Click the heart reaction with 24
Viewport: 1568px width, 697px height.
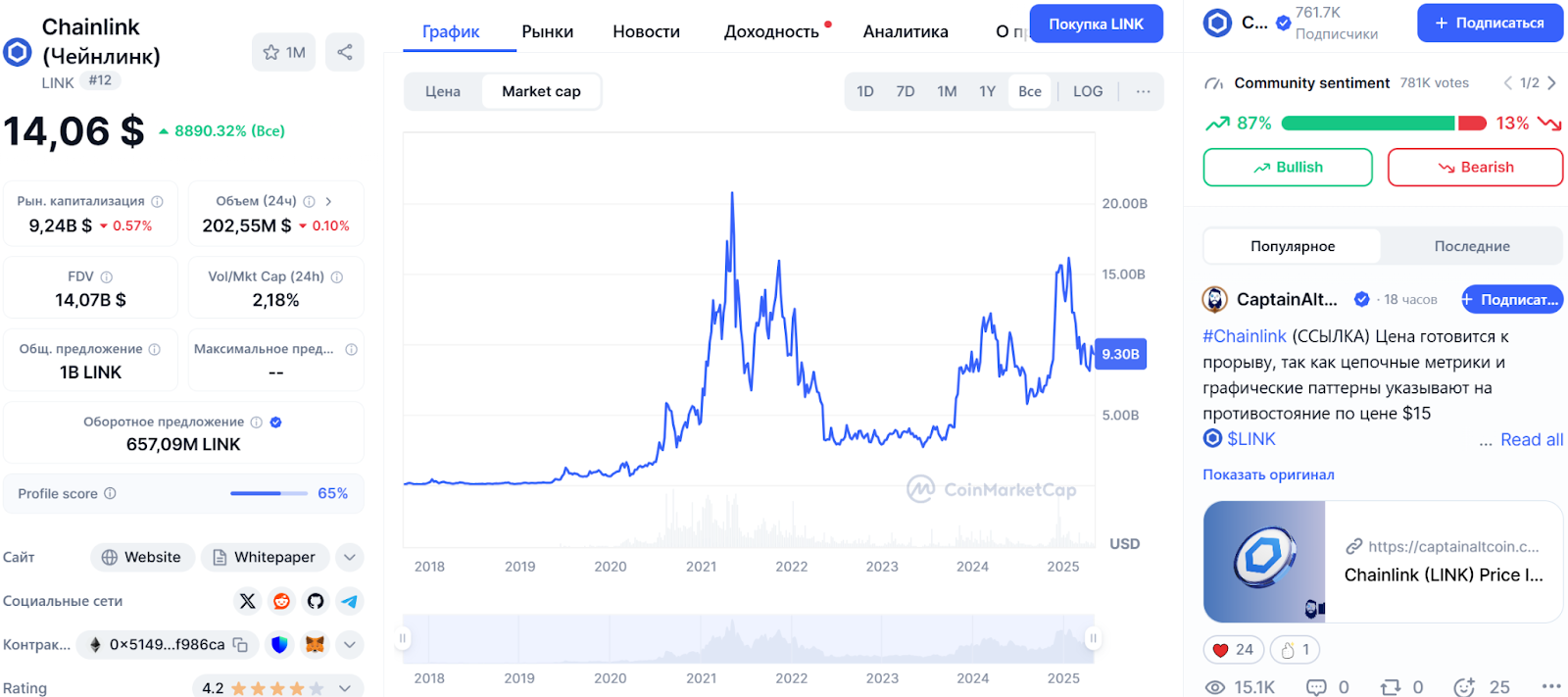1233,650
